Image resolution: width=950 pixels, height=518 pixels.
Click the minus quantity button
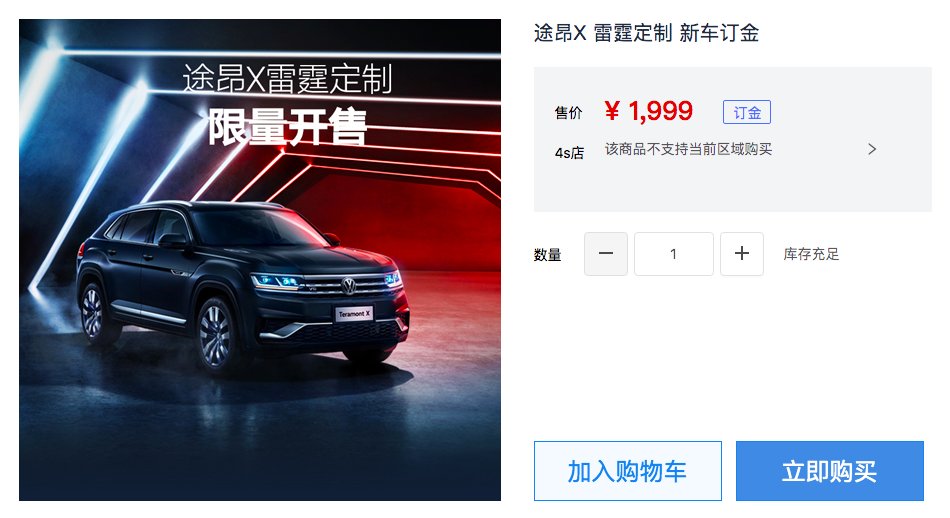click(x=605, y=254)
